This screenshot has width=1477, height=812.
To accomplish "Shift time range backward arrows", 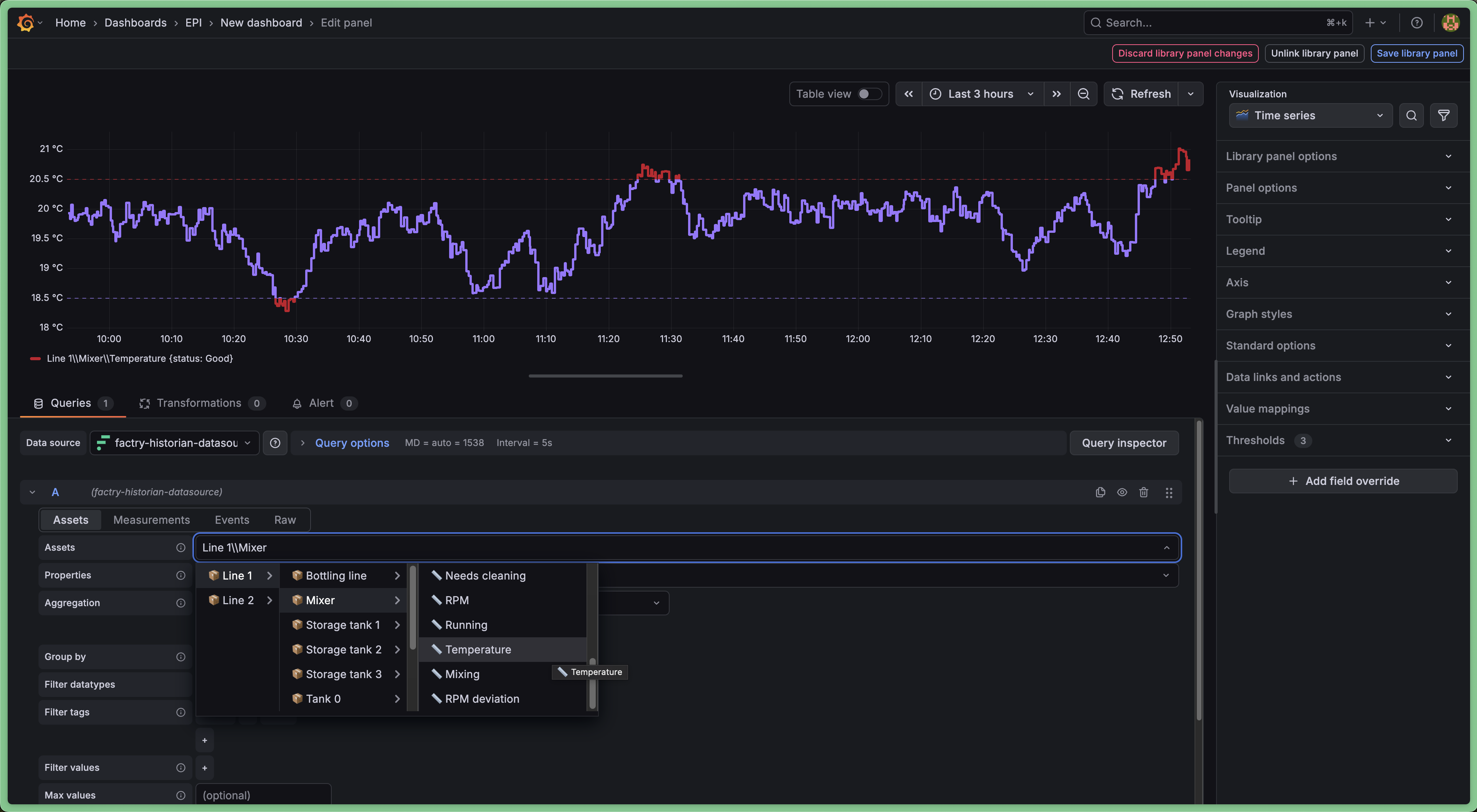I will [909, 94].
